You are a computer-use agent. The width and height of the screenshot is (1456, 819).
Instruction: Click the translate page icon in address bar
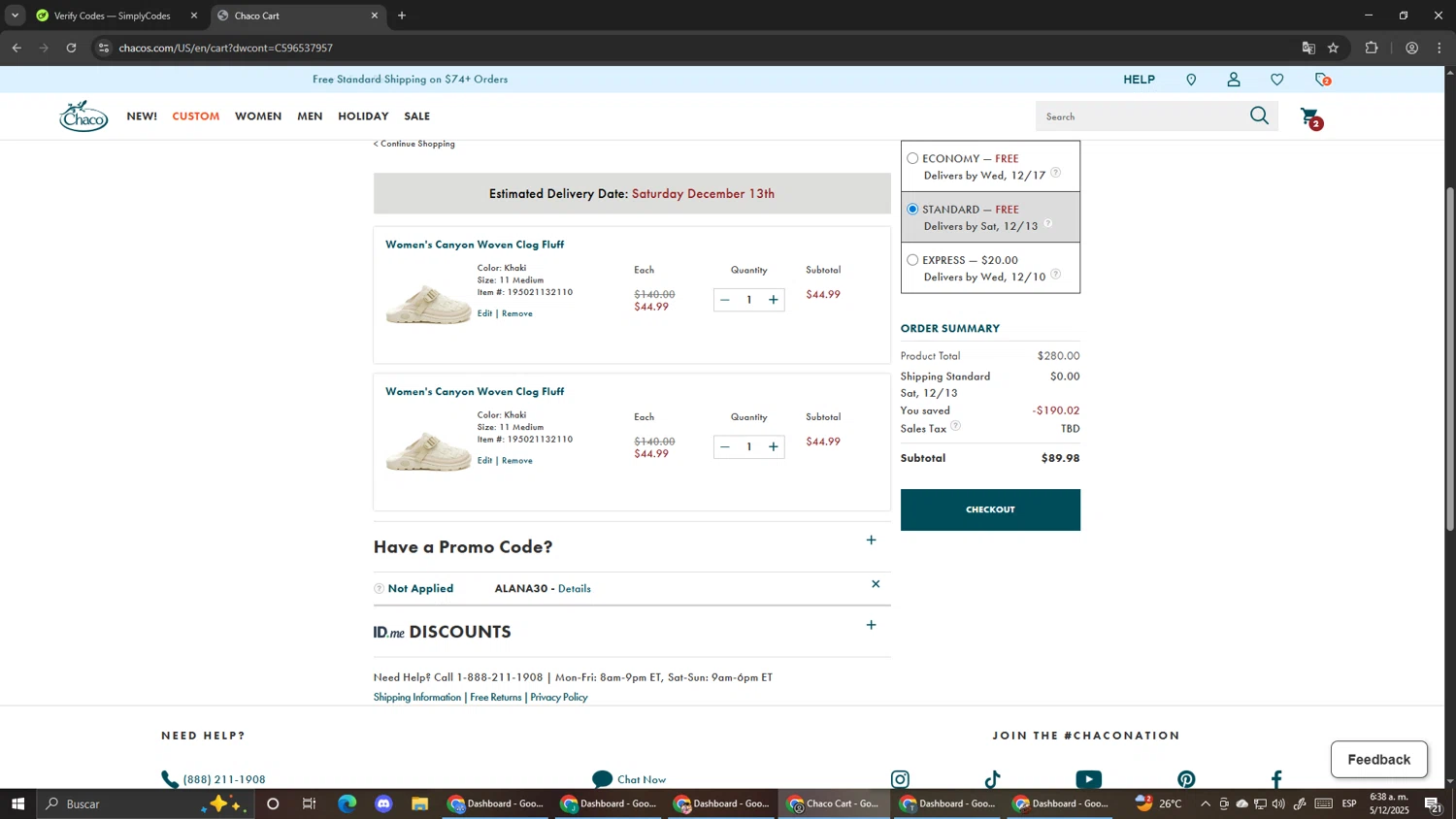(1308, 48)
